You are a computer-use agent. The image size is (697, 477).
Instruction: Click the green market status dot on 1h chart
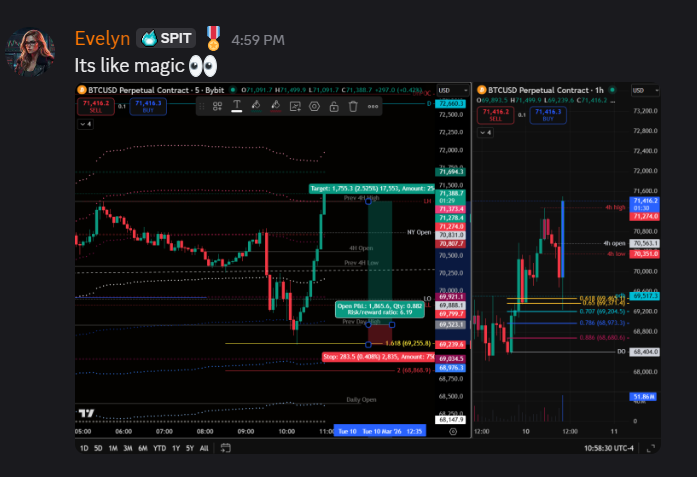tap(612, 90)
